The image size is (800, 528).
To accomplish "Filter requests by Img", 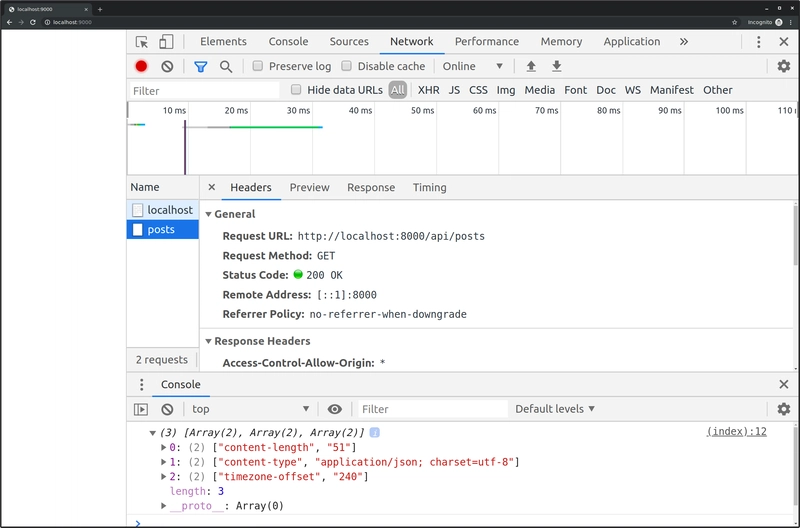I will click(506, 90).
